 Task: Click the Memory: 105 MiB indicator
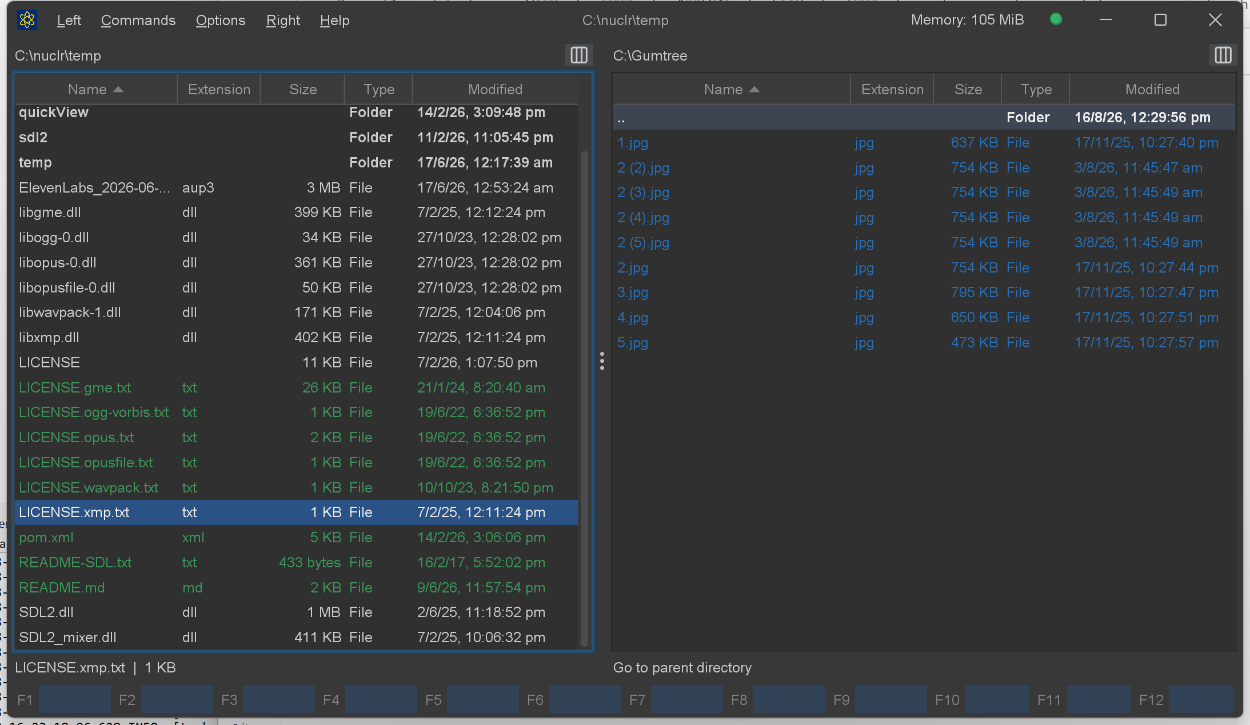967,20
